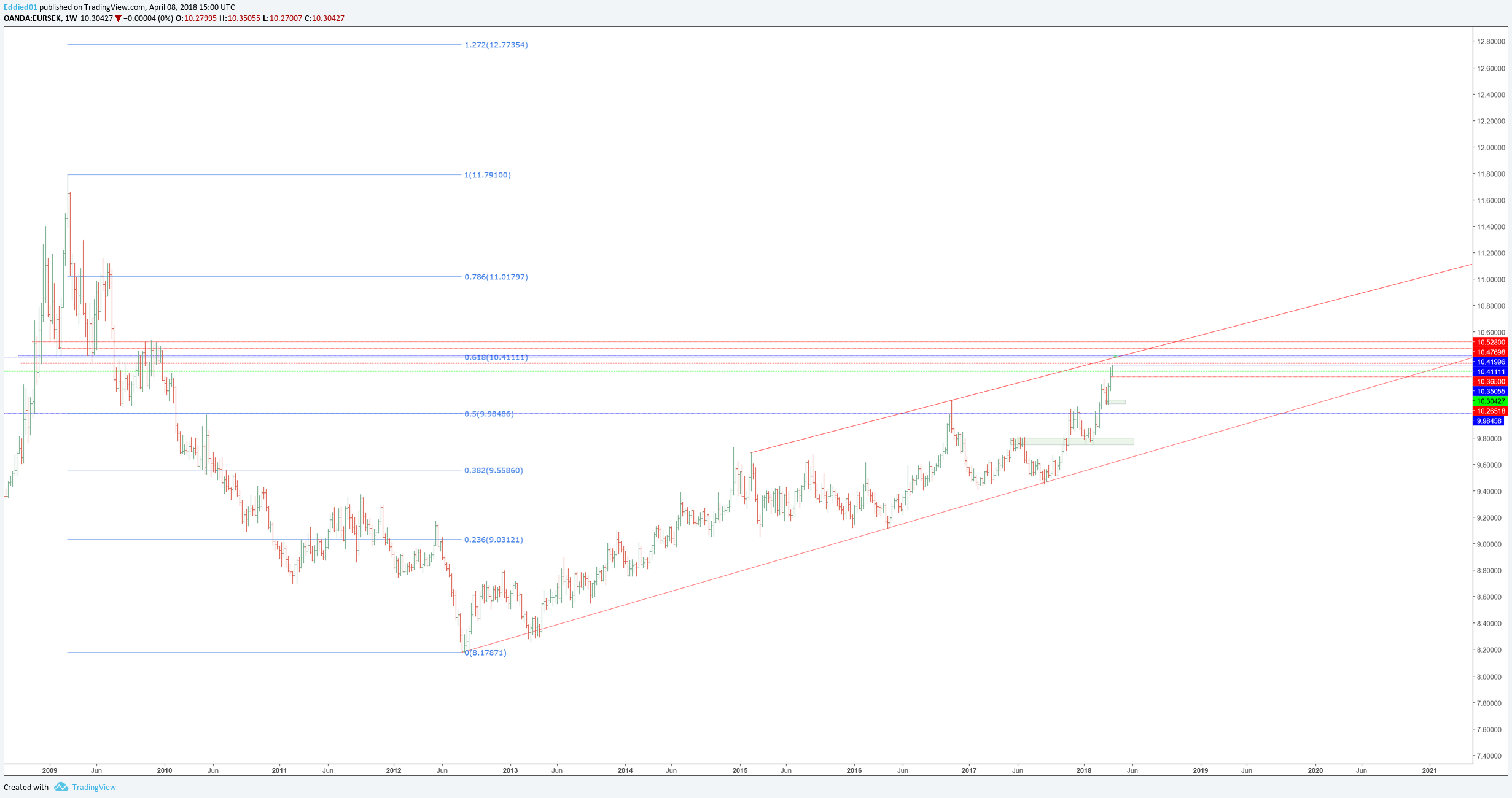Select the Fibonacci label 0.236(9.03121)
Image resolution: width=1512 pixels, height=798 pixels.
point(494,540)
